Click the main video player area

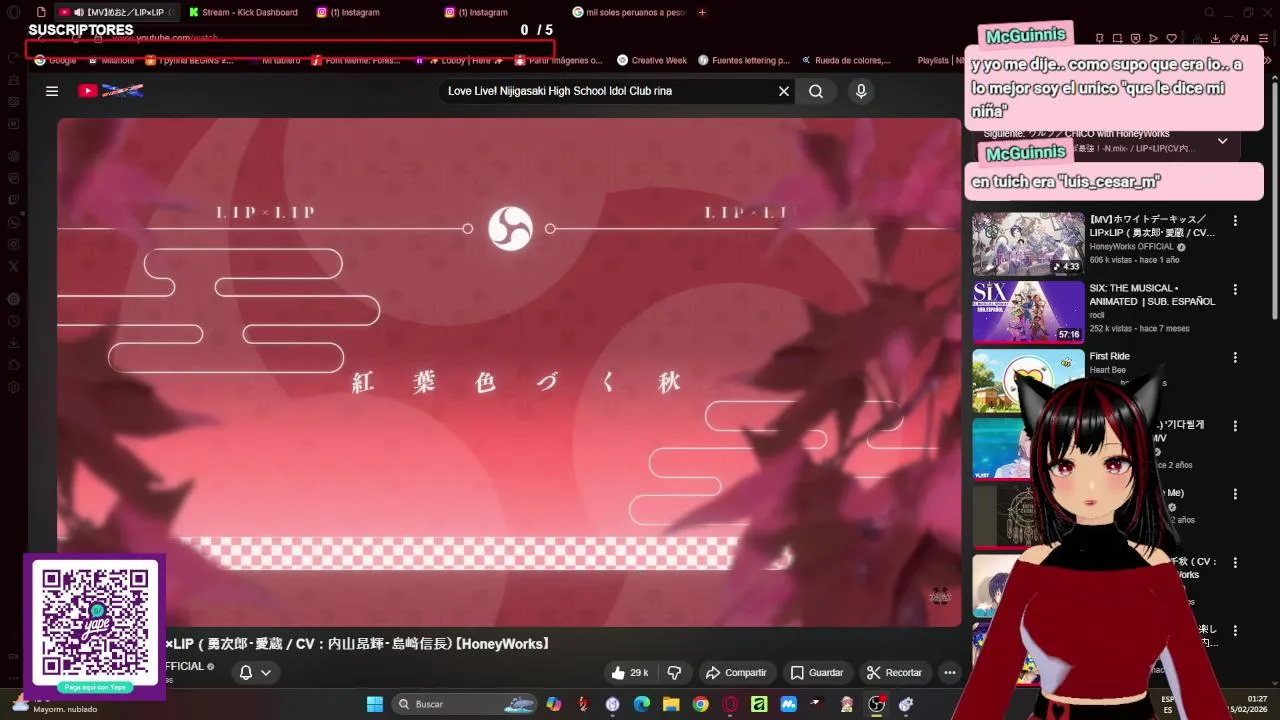(509, 372)
